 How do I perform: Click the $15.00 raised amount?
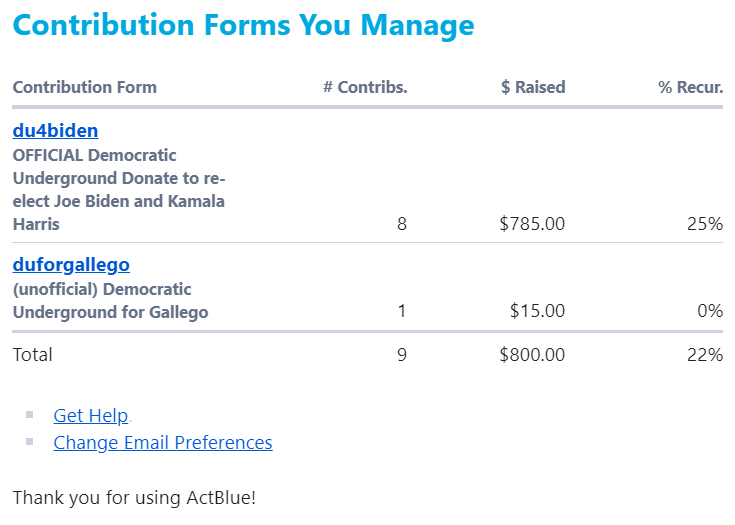537,311
